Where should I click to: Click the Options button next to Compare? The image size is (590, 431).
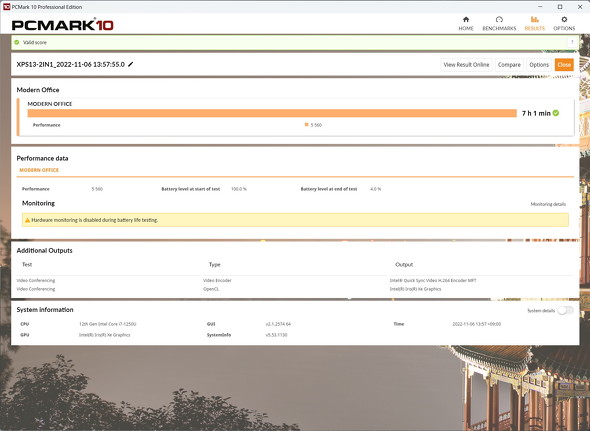(x=539, y=65)
